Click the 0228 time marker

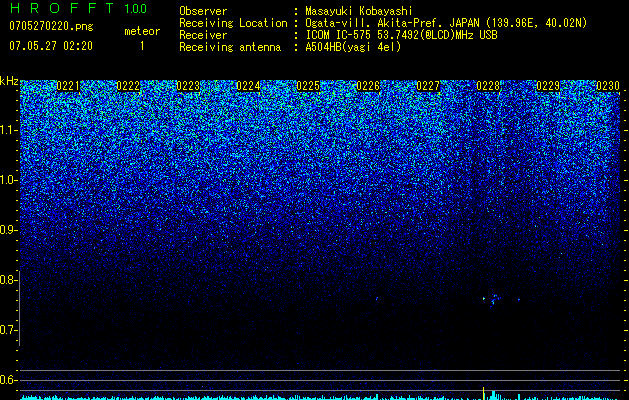tap(488, 86)
